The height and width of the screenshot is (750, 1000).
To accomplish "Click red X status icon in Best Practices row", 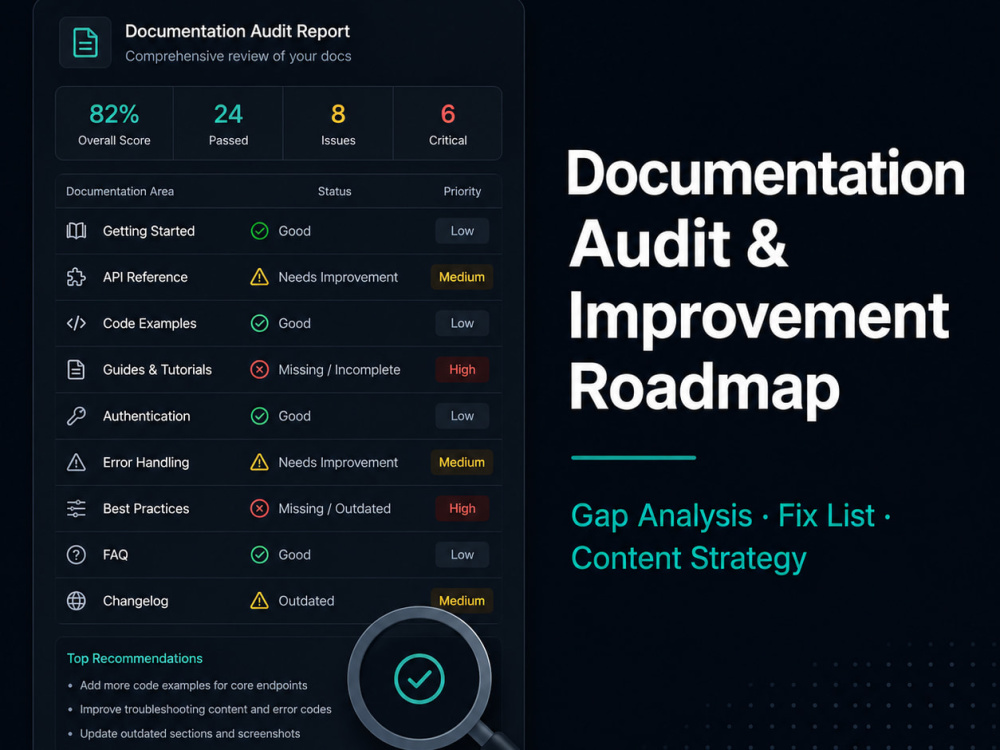I will coord(260,508).
